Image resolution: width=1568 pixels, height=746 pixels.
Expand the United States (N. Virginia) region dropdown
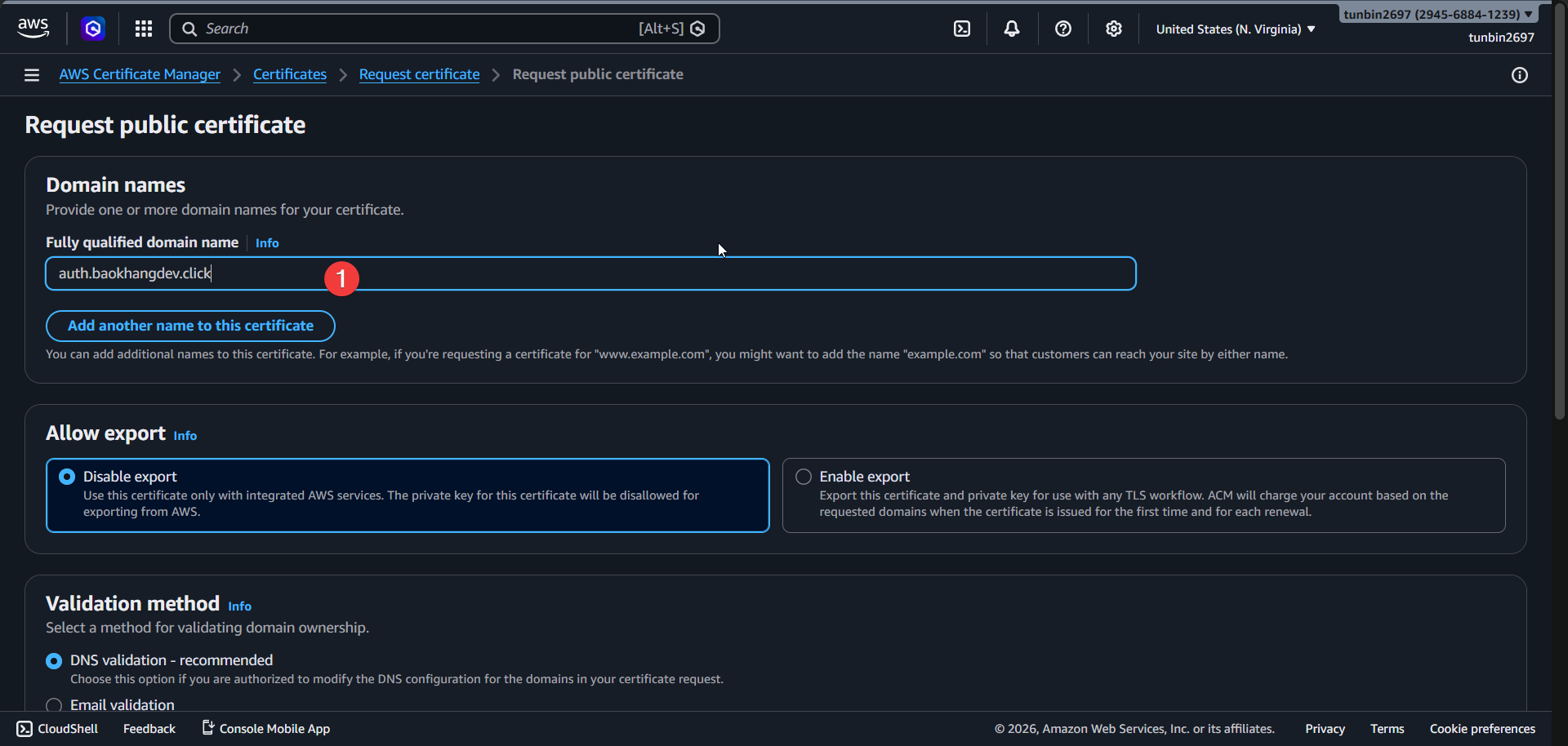pos(1235,29)
